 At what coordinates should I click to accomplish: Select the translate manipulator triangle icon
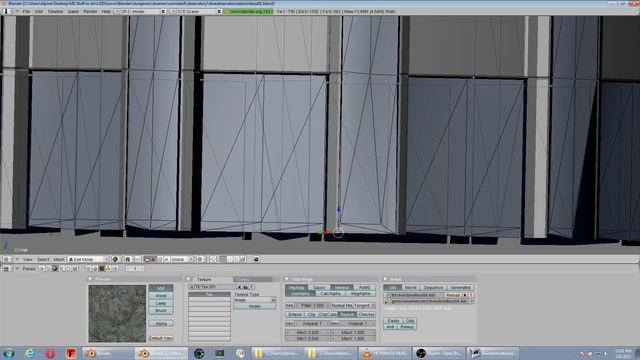pyautogui.click(x=153, y=259)
